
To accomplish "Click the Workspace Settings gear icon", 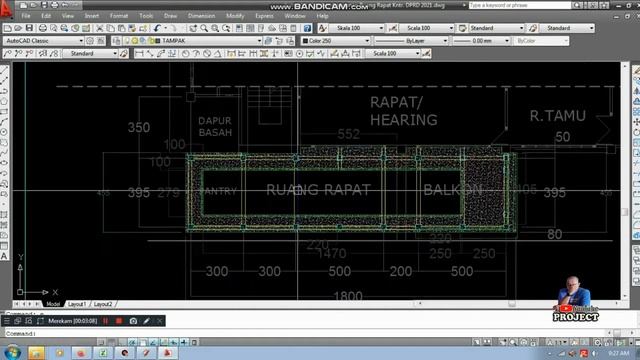I will 90,41.
